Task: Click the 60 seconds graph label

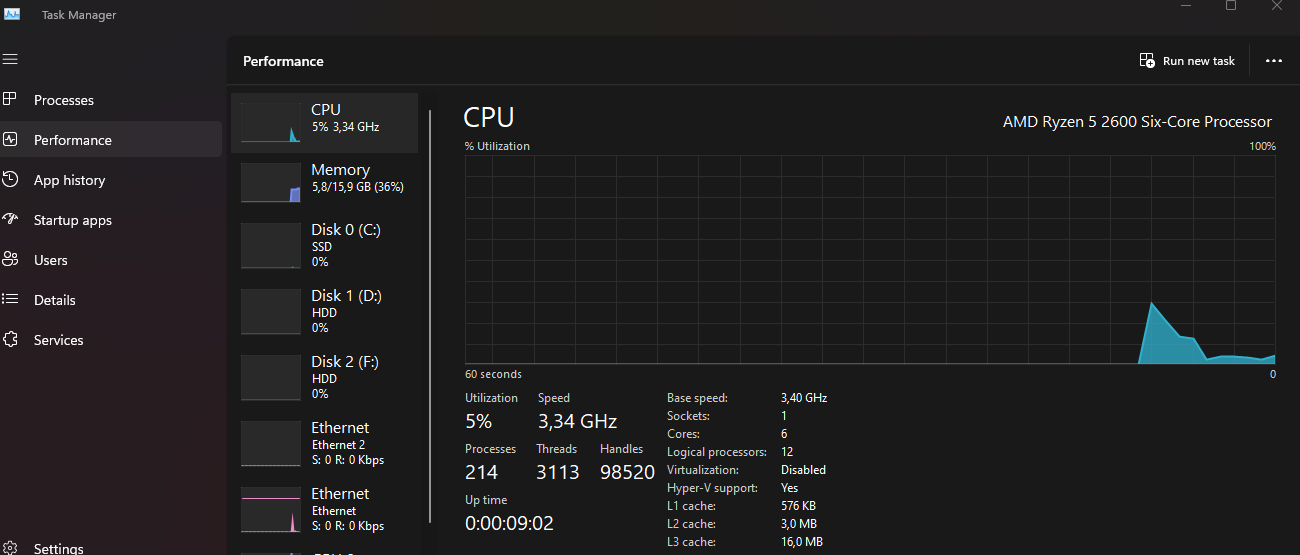Action: coord(493,374)
